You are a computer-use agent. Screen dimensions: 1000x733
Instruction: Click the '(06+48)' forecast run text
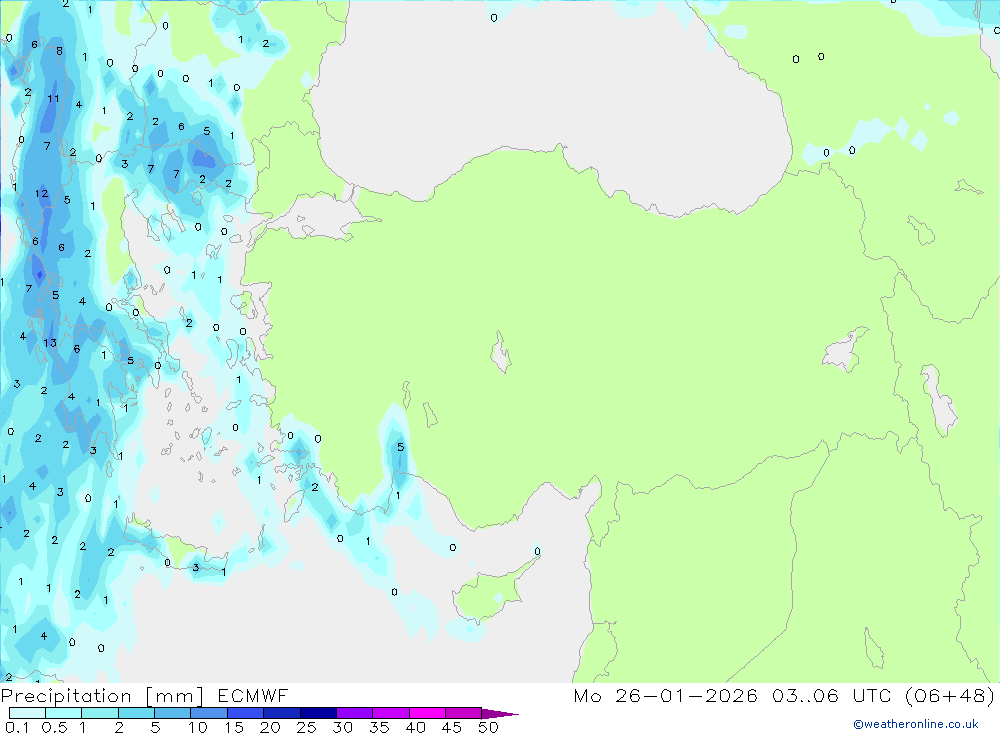pos(950,695)
